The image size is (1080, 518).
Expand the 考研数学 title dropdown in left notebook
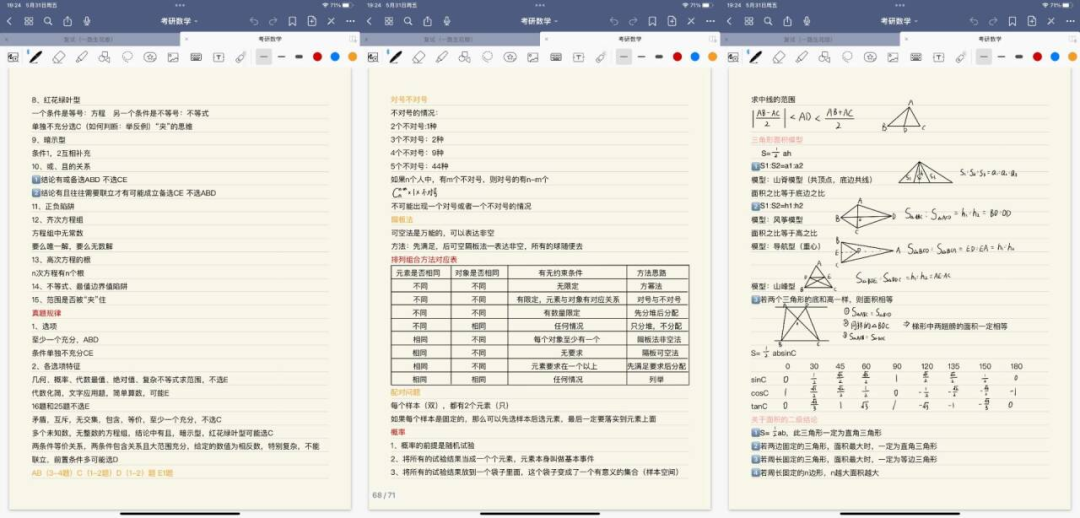pos(179,20)
